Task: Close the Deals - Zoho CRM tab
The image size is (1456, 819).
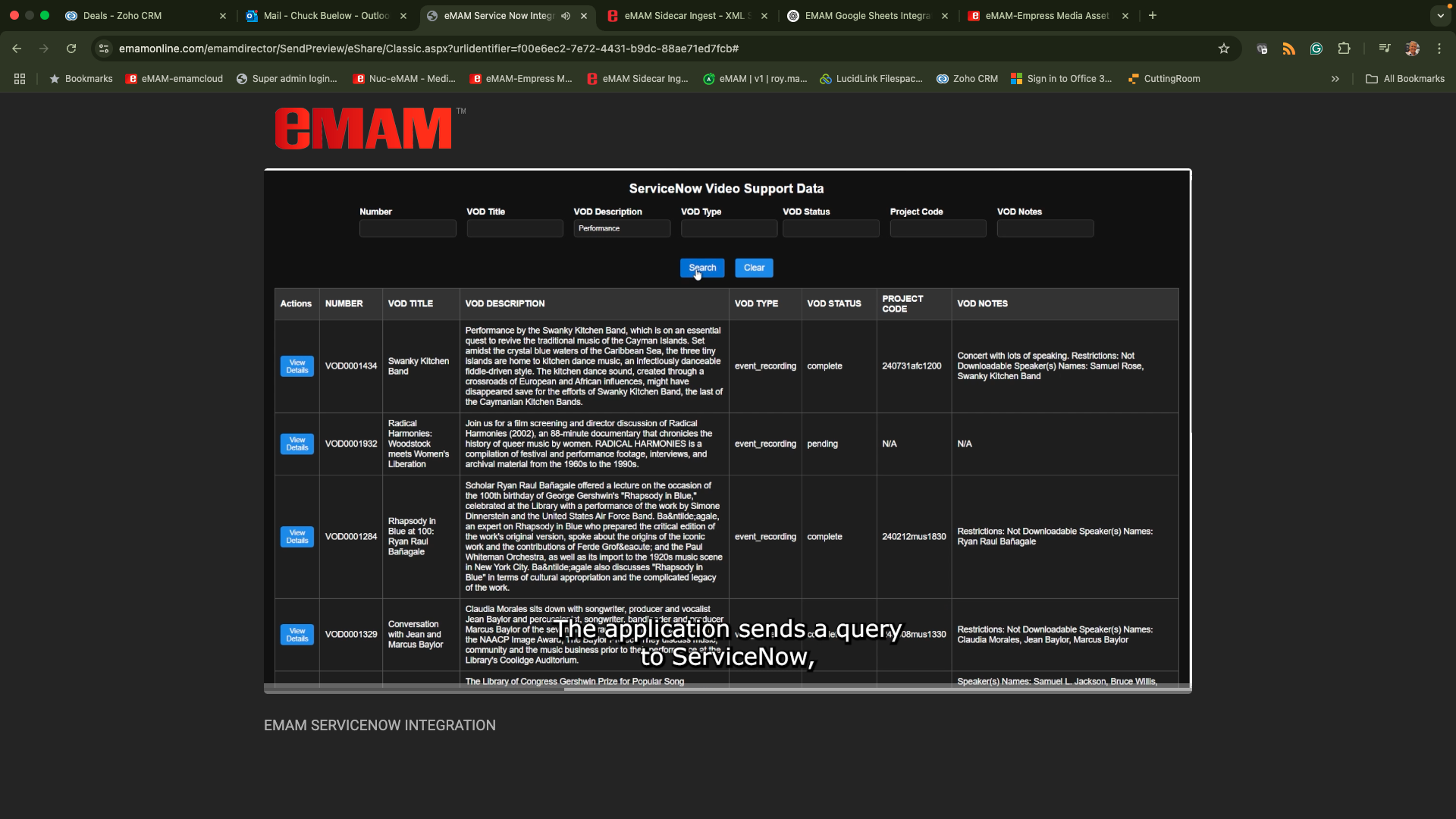Action: pyautogui.click(x=223, y=16)
